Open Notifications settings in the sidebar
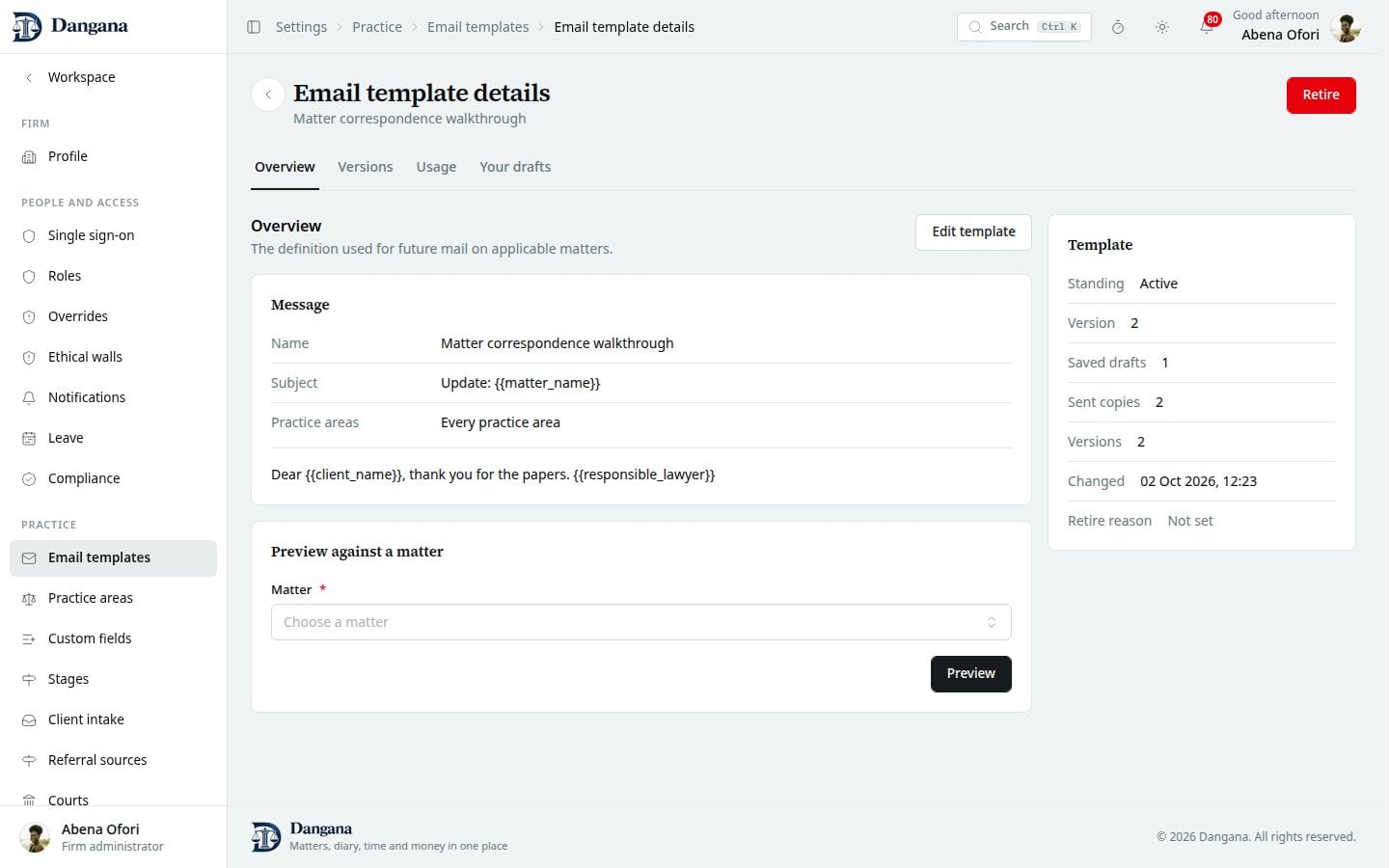This screenshot has width=1389, height=868. (113, 397)
